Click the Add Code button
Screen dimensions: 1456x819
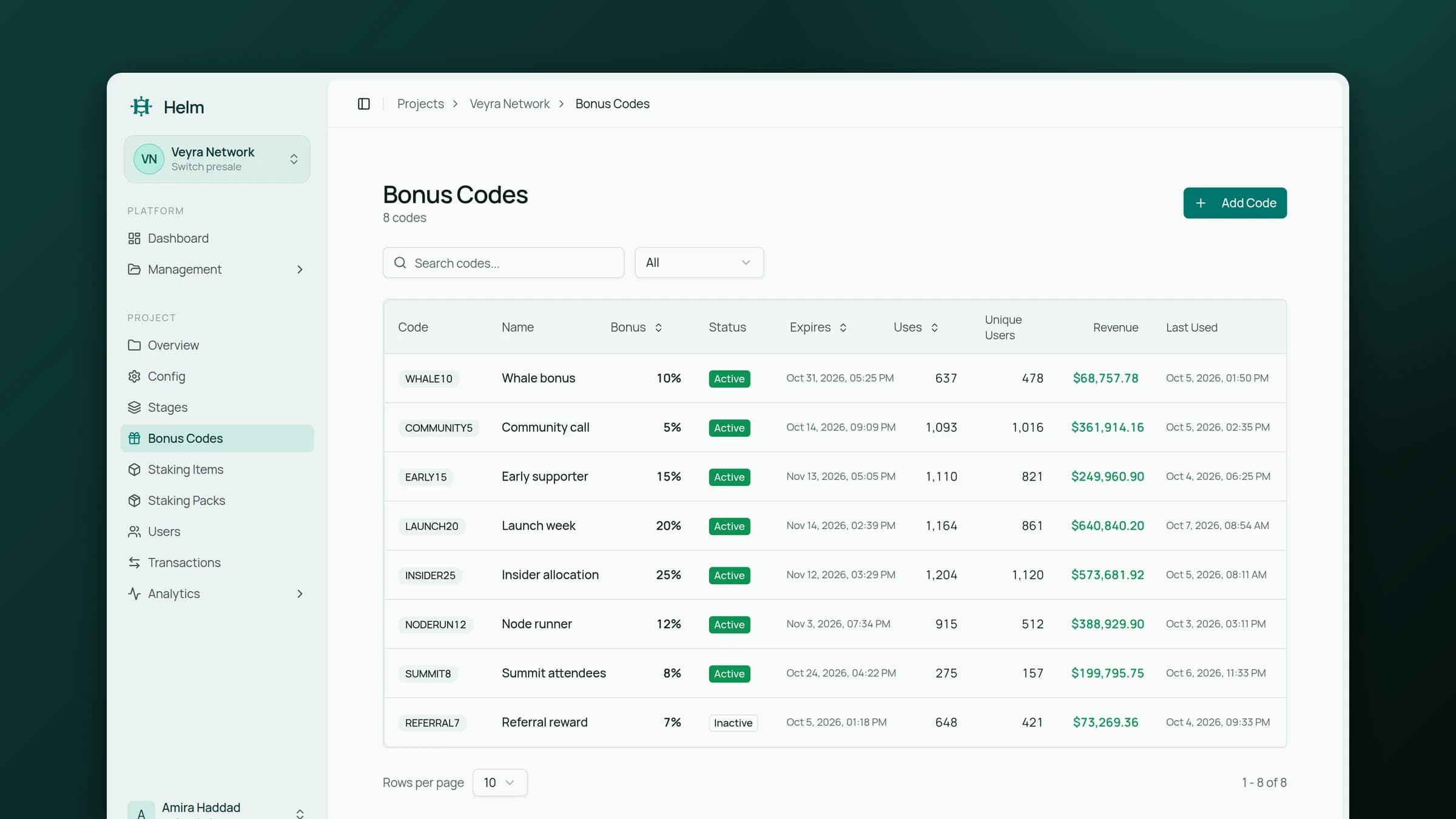click(1235, 203)
